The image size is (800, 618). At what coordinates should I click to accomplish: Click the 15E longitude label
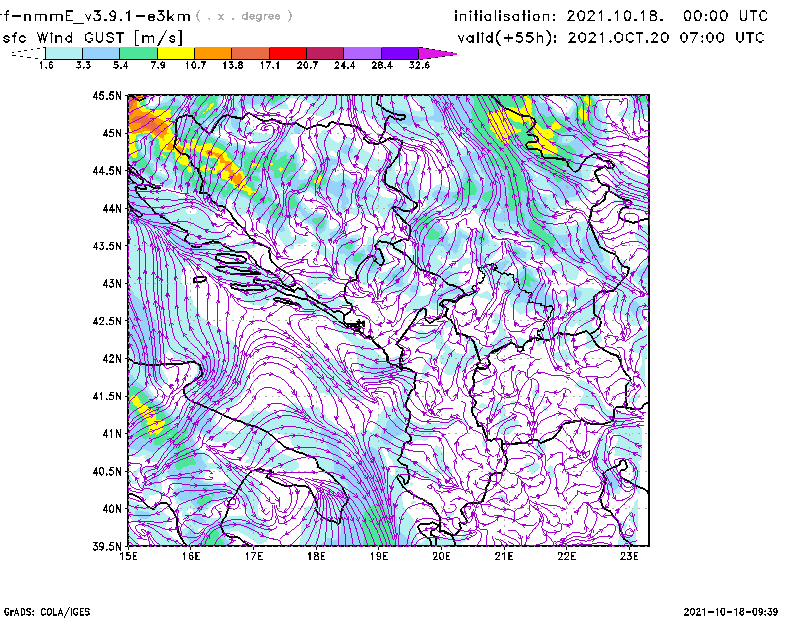(x=128, y=556)
